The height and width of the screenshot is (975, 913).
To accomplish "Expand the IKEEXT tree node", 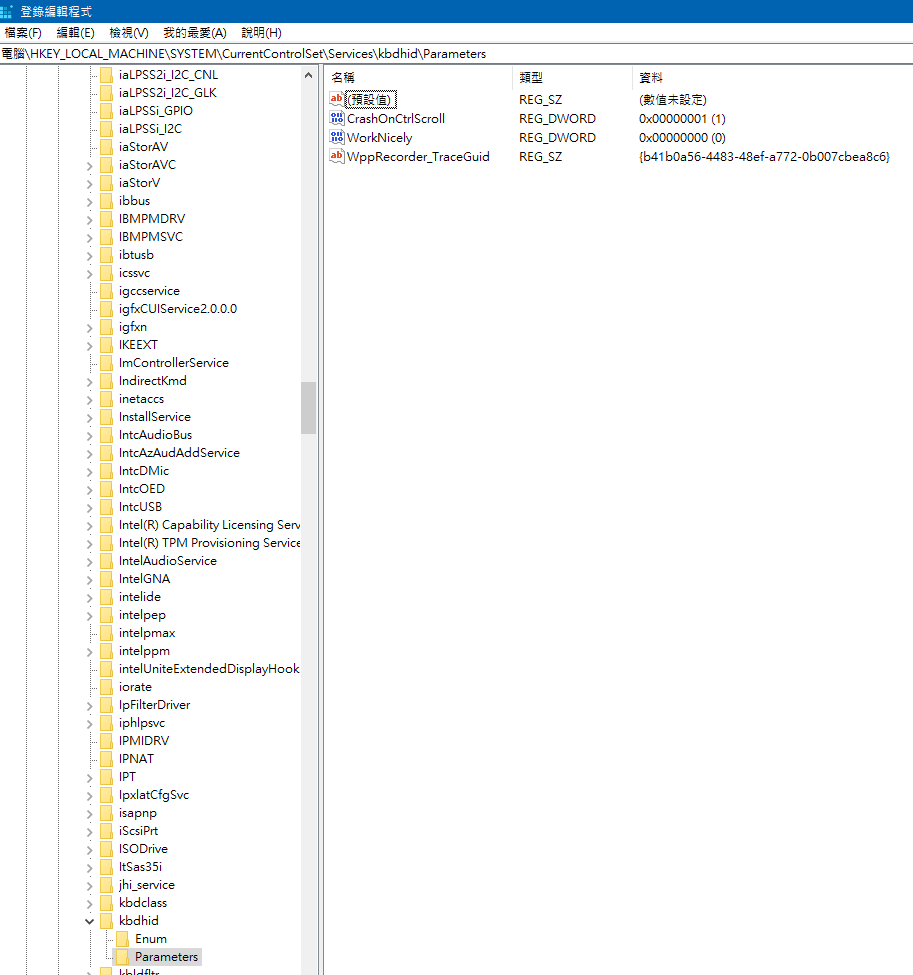I will click(90, 345).
